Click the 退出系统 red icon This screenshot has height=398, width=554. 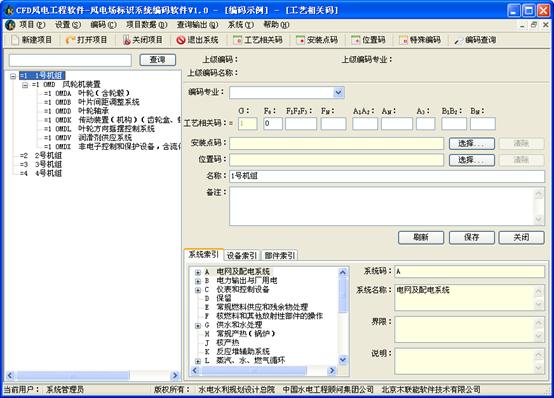pyautogui.click(x=181, y=40)
